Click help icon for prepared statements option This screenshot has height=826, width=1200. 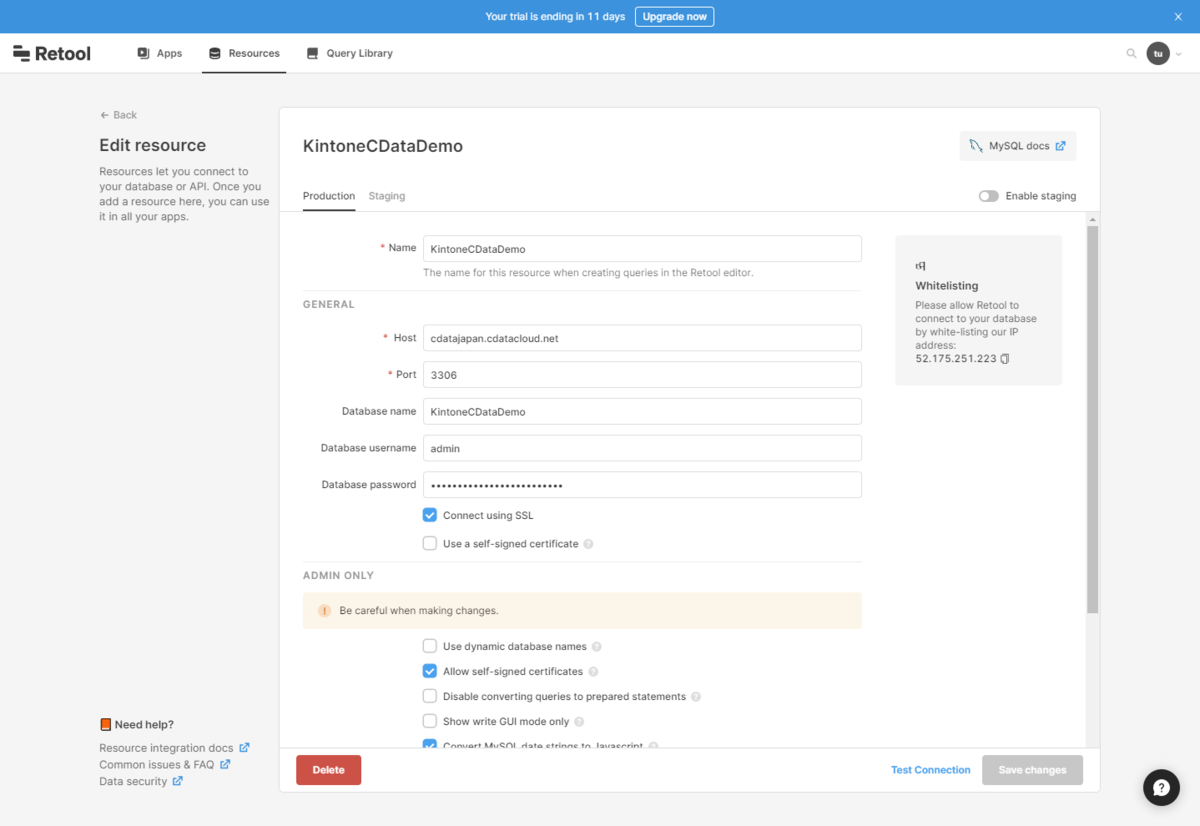coord(696,697)
